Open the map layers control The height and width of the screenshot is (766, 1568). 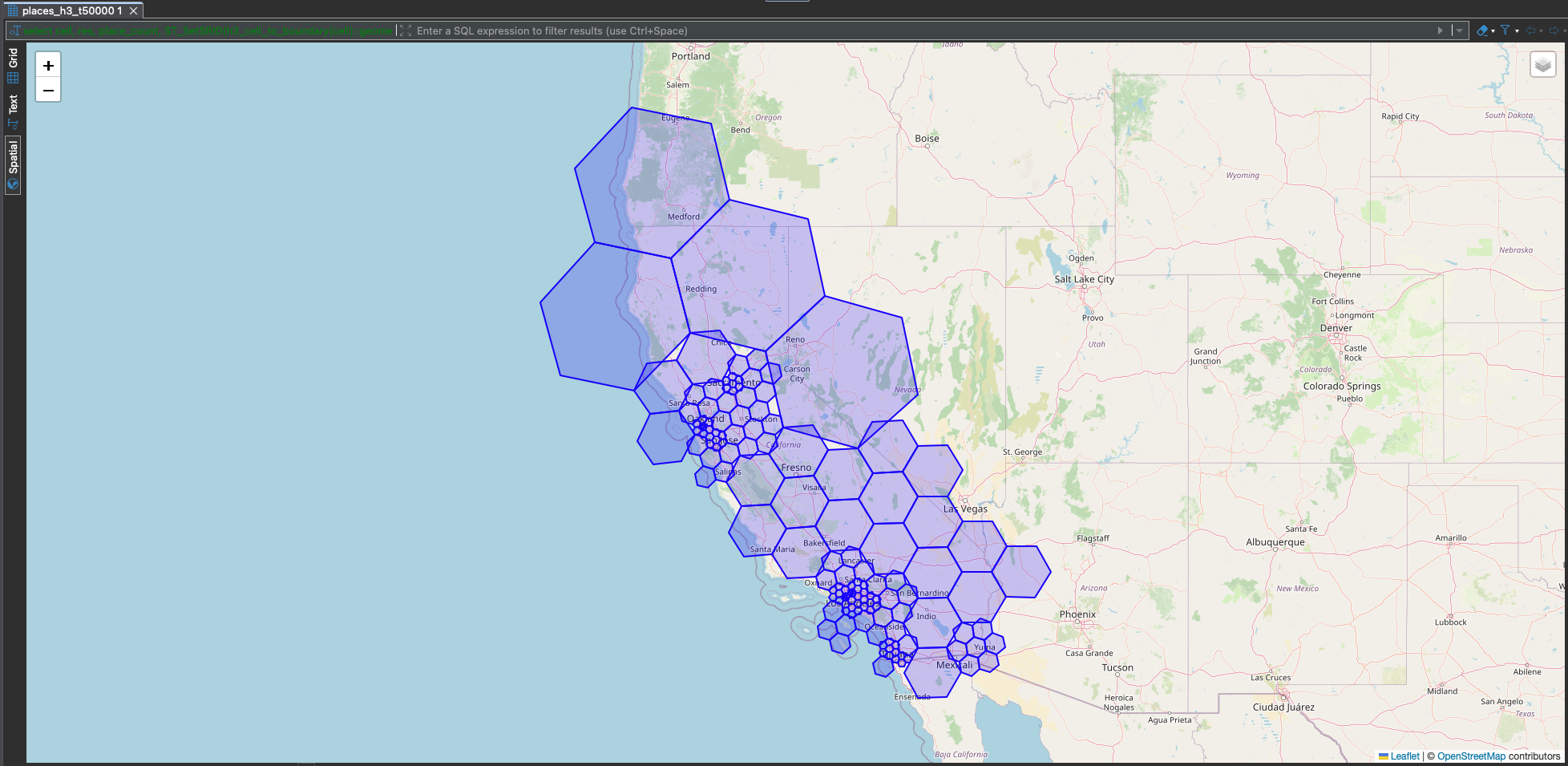(1542, 65)
